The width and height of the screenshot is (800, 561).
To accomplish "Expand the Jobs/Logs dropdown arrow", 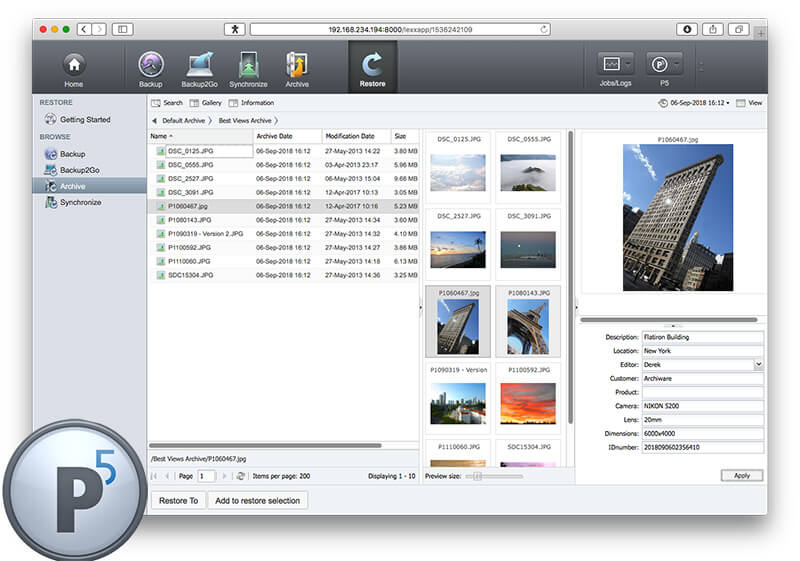I will [x=629, y=64].
